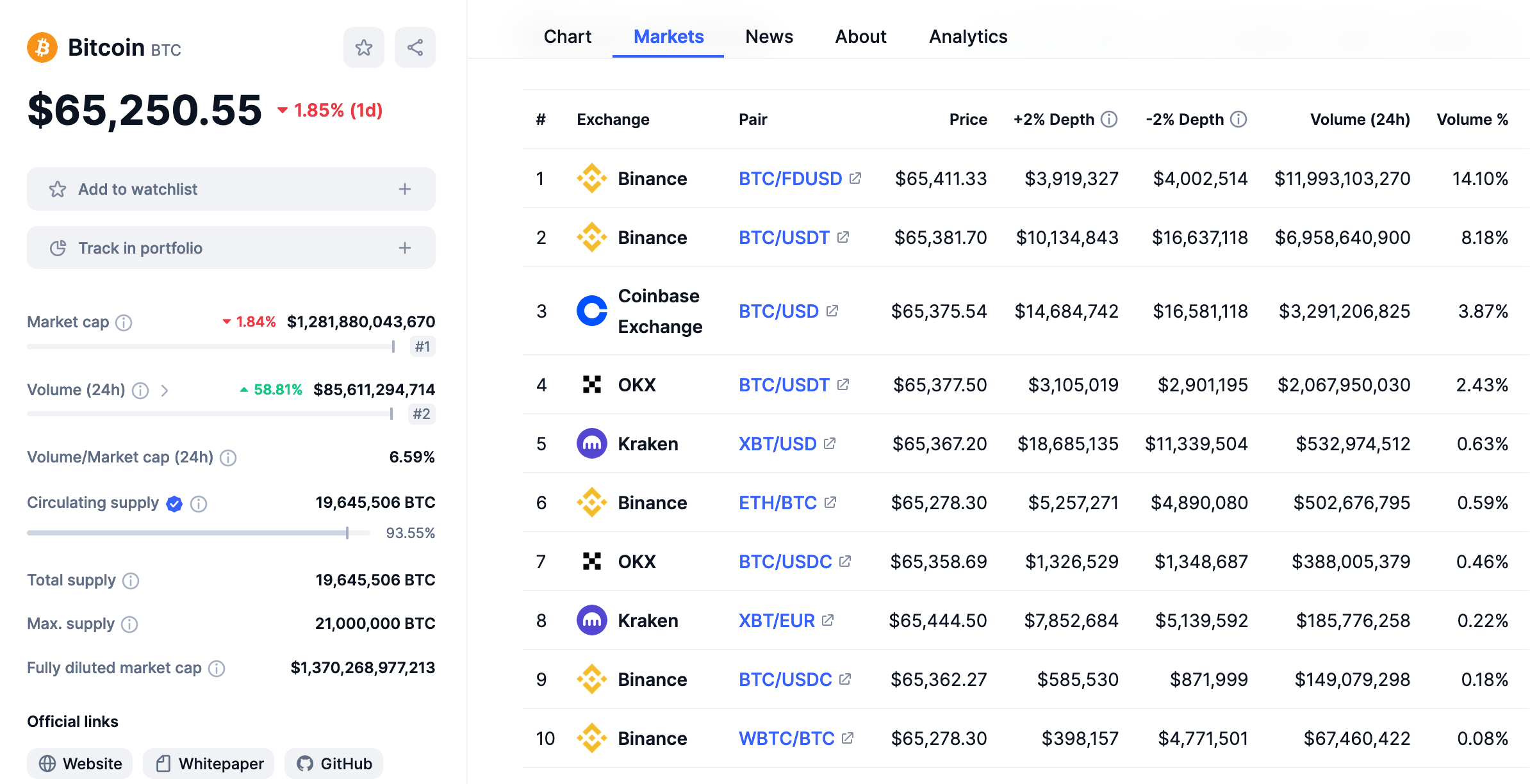
Task: Switch to the Analytics tab
Action: coord(968,37)
